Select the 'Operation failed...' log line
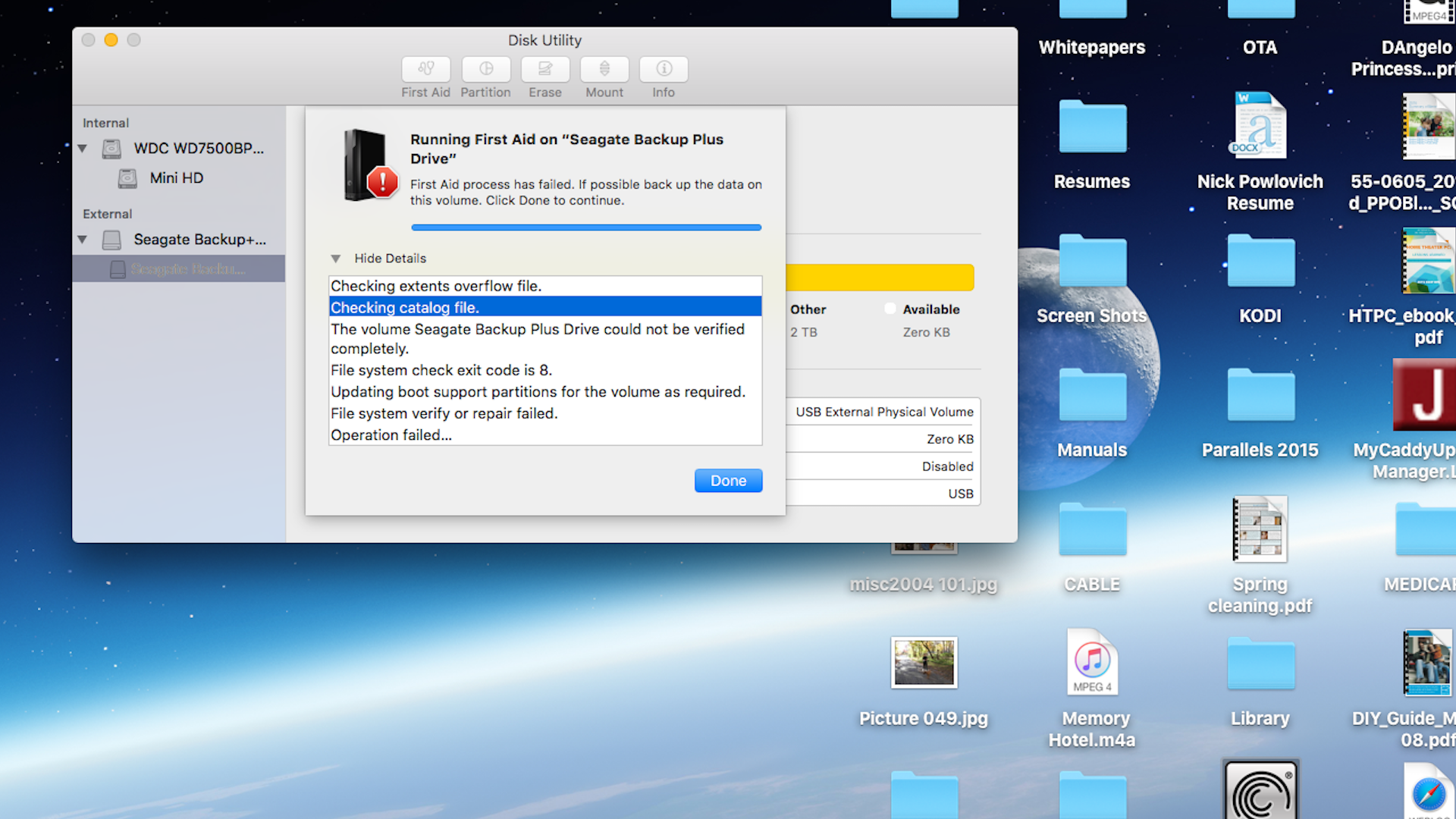The width and height of the screenshot is (1456, 819). pyautogui.click(x=545, y=435)
